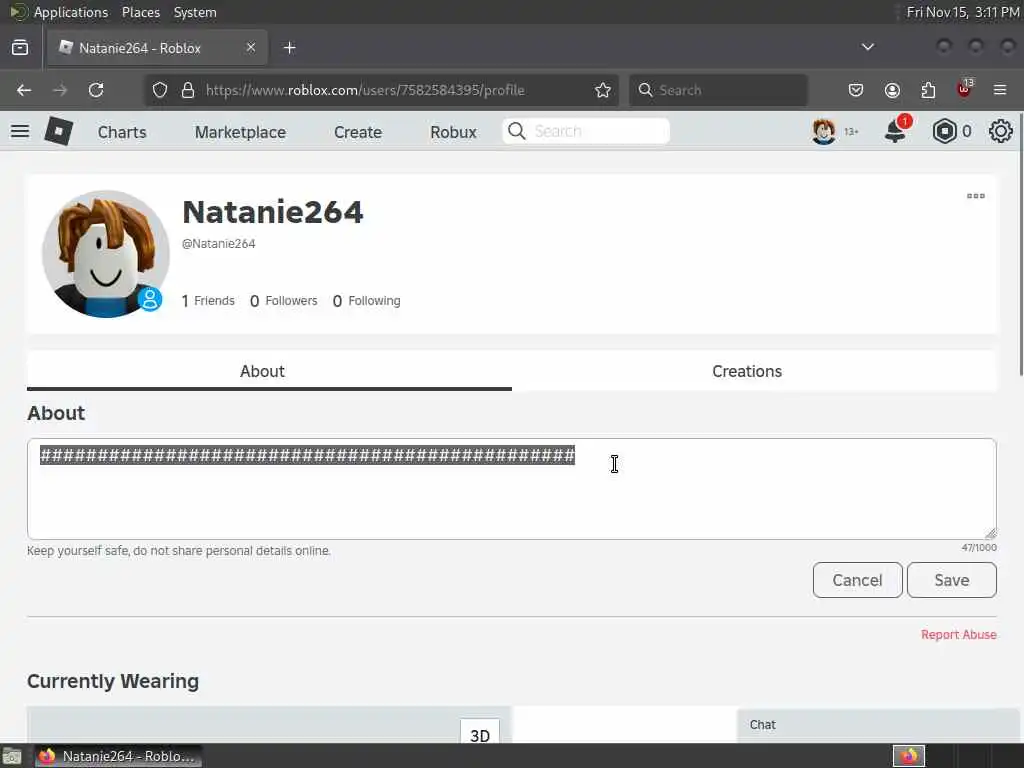Open the Robux balance icon
The height and width of the screenshot is (768, 1024).
coord(944,131)
